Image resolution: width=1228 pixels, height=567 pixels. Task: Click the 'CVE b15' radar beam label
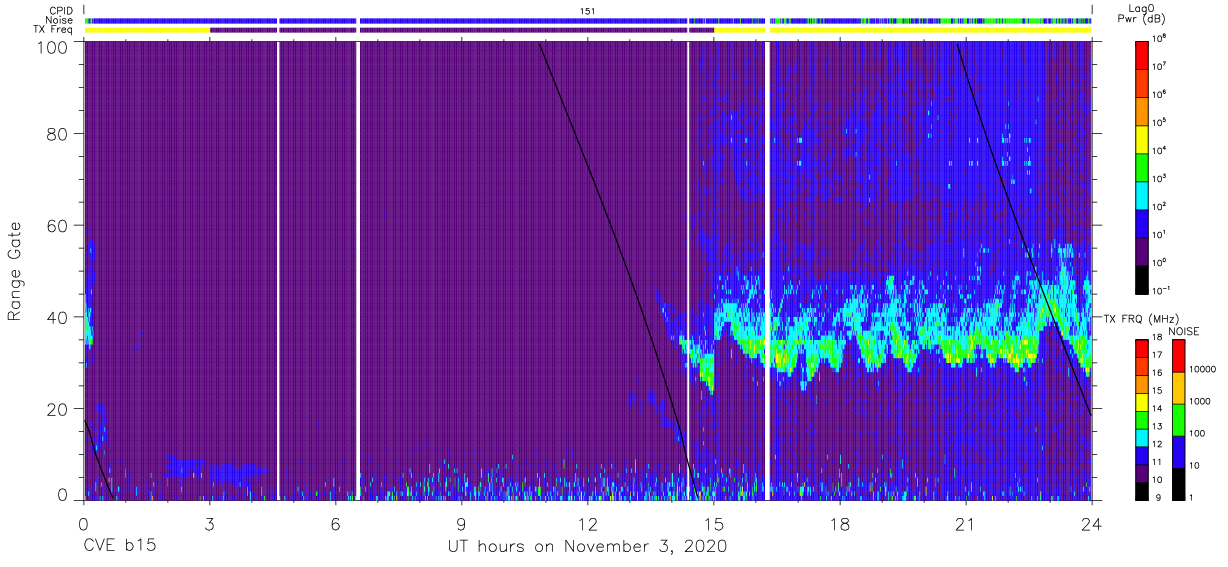click(x=119, y=546)
